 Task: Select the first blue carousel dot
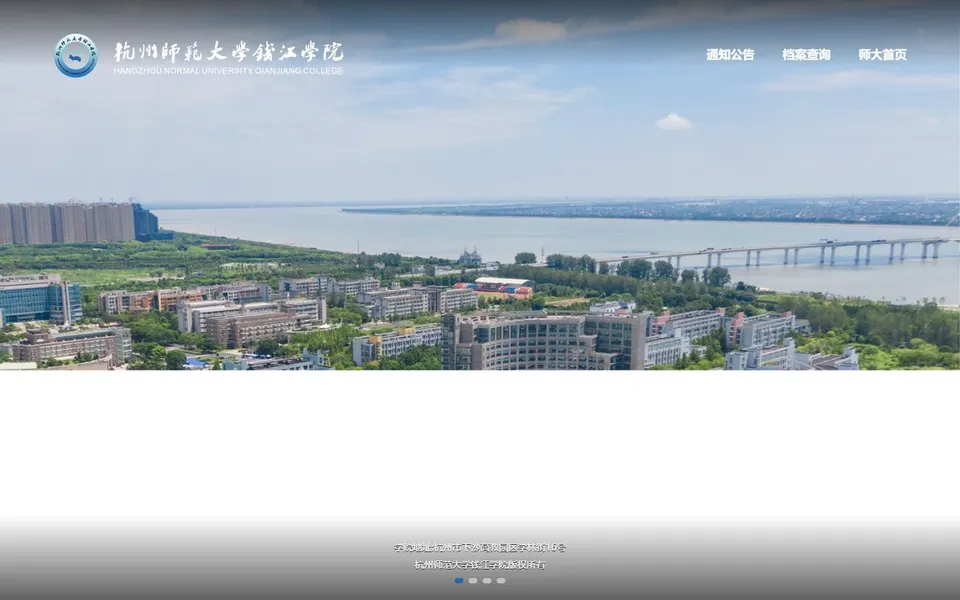click(x=459, y=580)
